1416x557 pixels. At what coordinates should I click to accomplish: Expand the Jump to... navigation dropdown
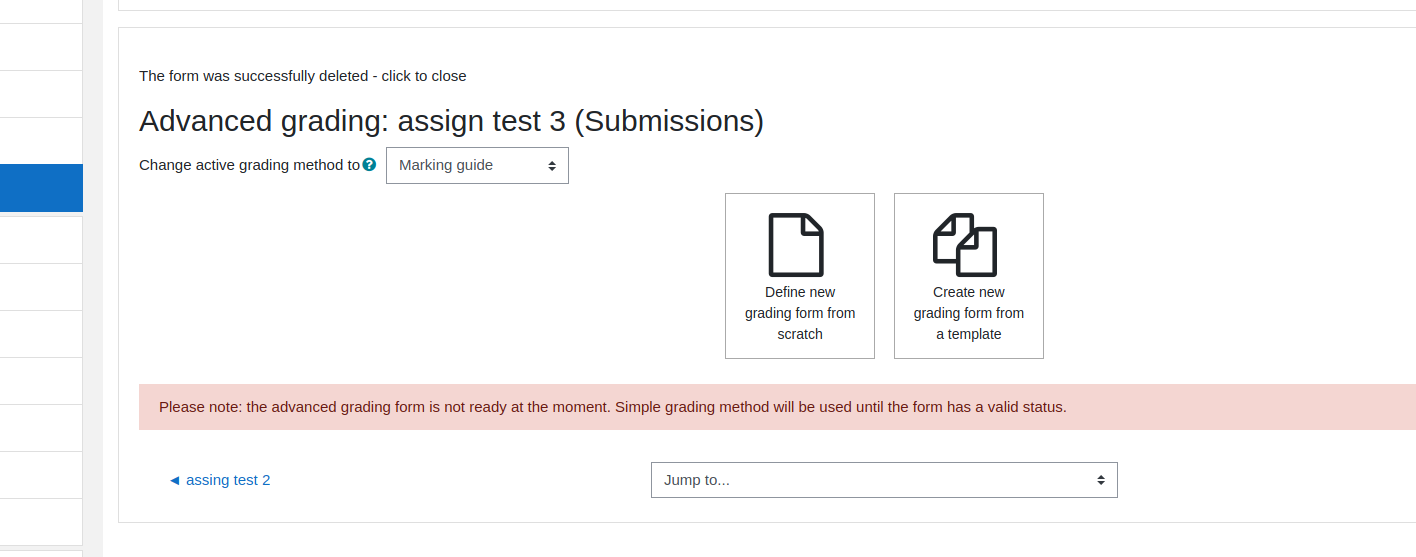[x=884, y=480]
